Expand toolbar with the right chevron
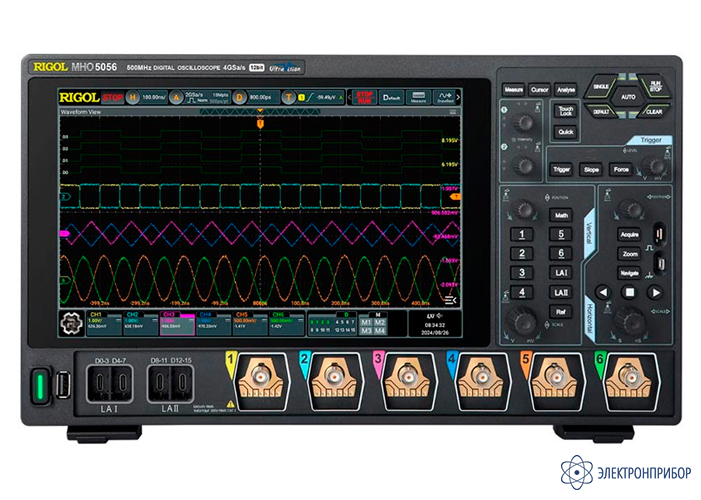The image size is (701, 500). [458, 97]
